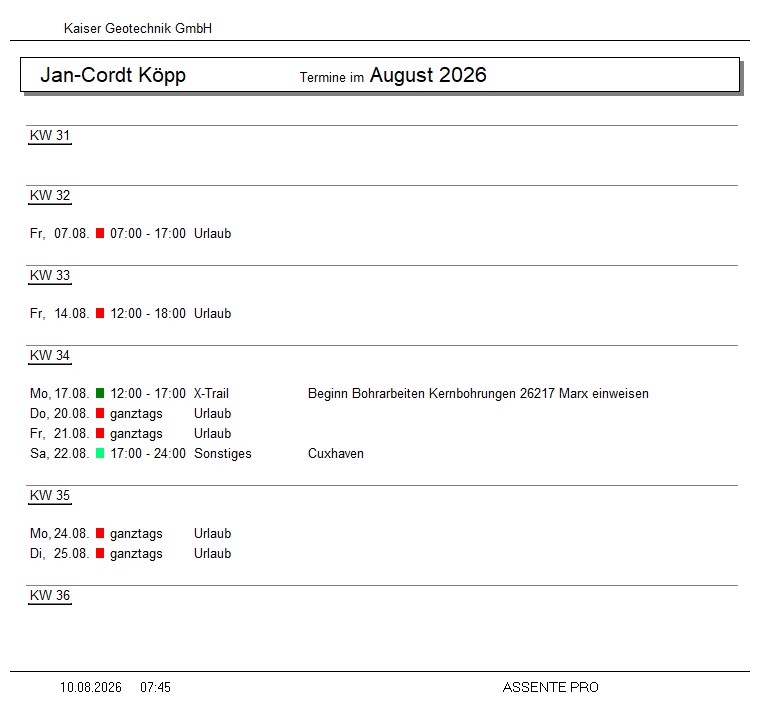The width and height of the screenshot is (780, 711).
Task: Click the date Fr, 21.08.
Action: pos(60,433)
